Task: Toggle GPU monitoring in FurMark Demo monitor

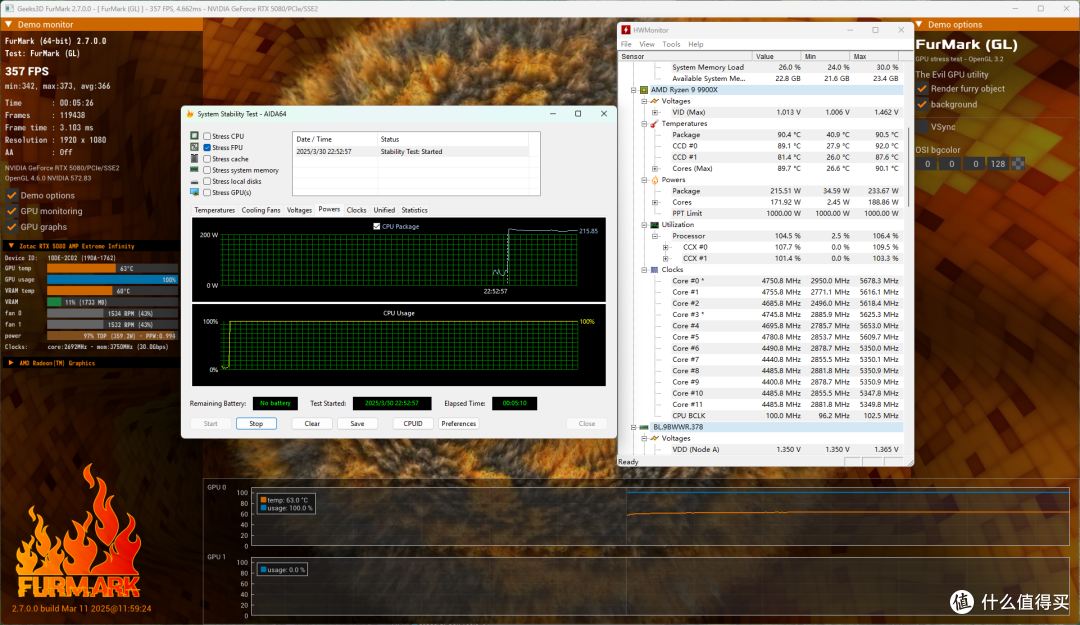Action: click(12, 211)
